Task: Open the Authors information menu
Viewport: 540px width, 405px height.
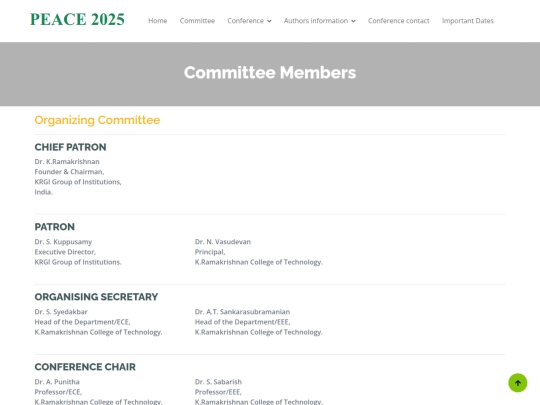Action: click(316, 21)
